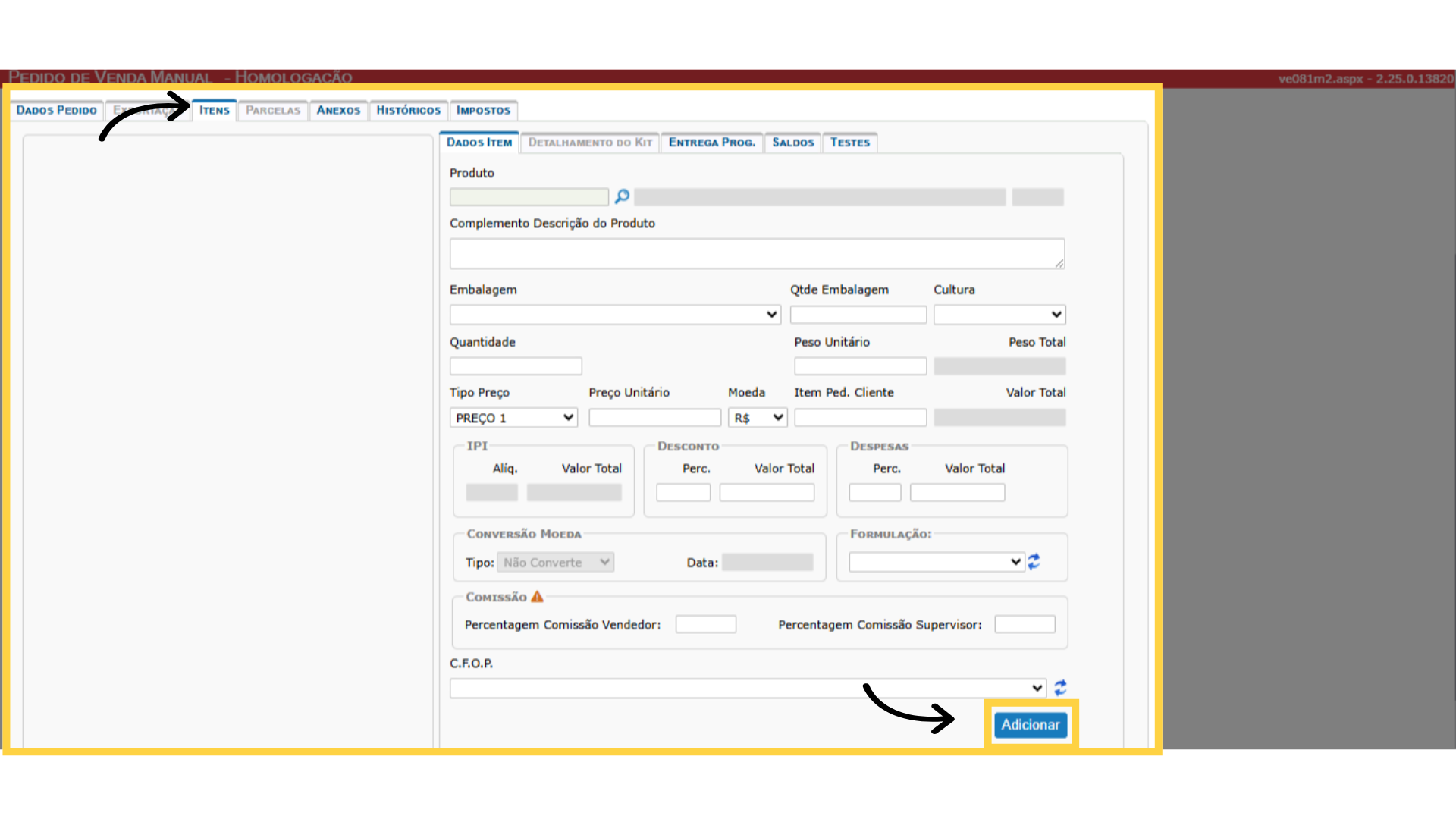Open the Embalagem dropdown

coord(615,315)
